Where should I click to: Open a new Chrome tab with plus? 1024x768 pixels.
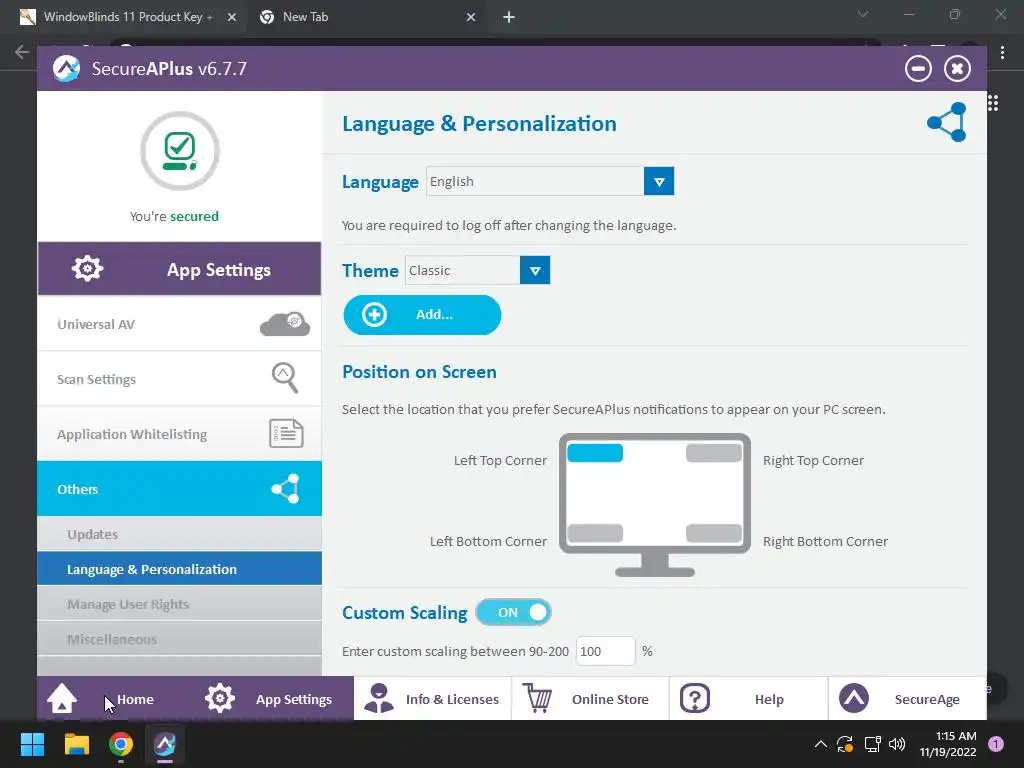[509, 17]
